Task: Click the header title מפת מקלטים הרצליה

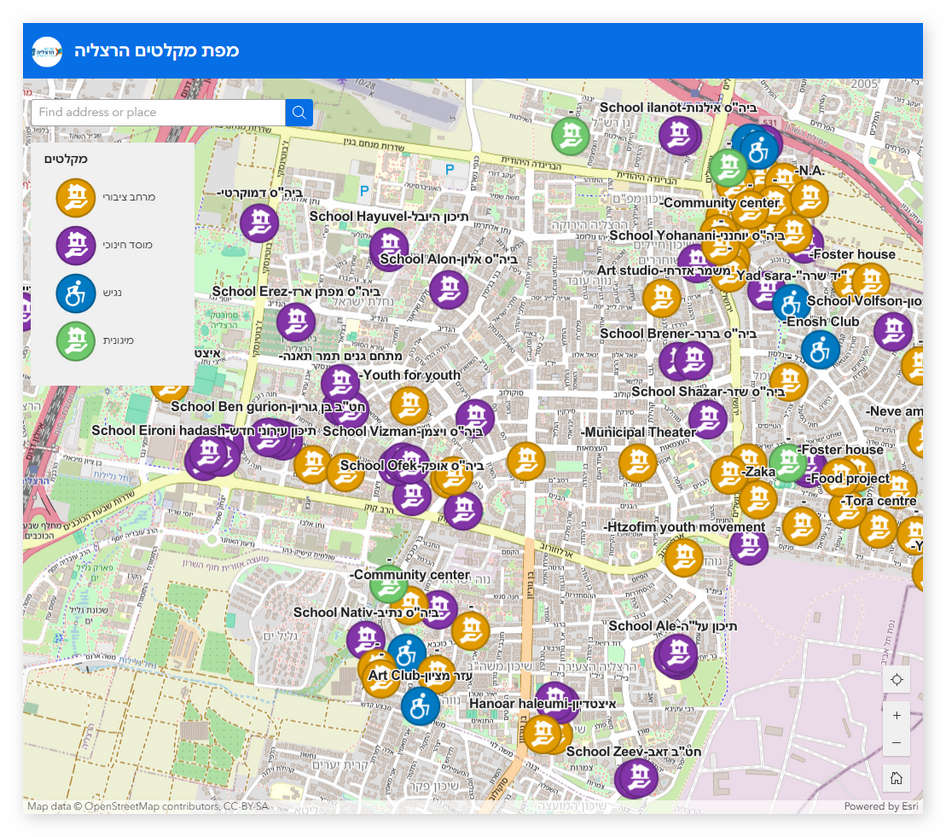Action: (156, 51)
